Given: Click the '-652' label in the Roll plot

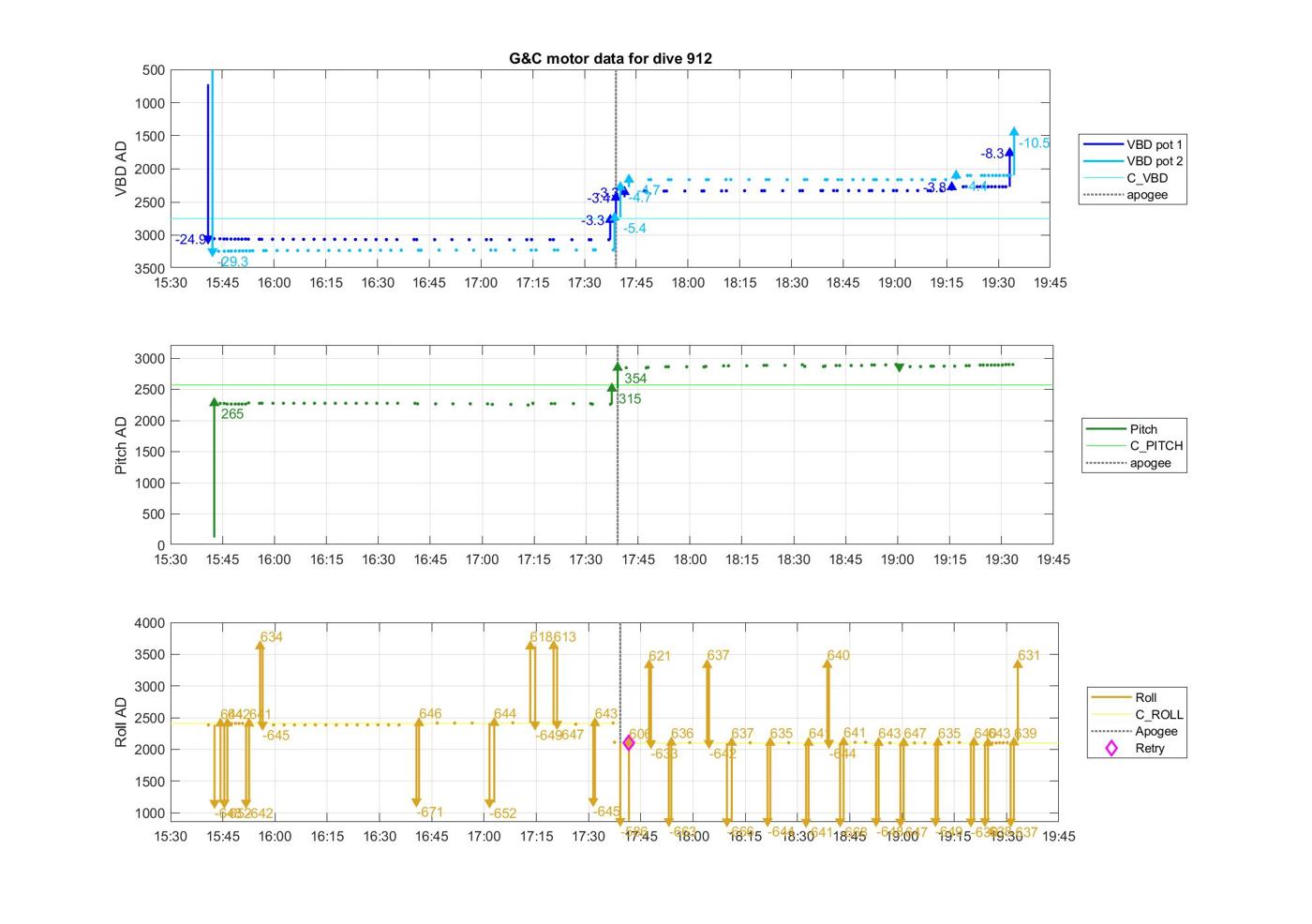Looking at the screenshot, I should 503,813.
